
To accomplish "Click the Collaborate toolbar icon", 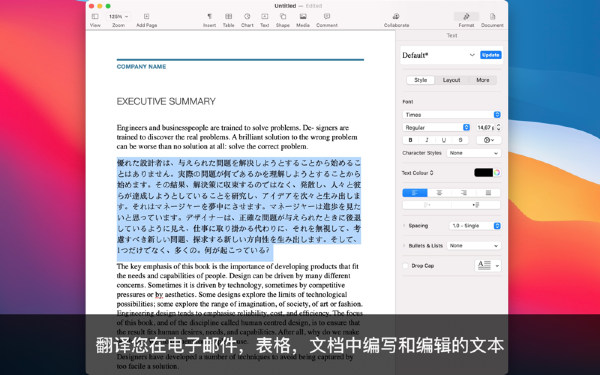I will click(396, 16).
